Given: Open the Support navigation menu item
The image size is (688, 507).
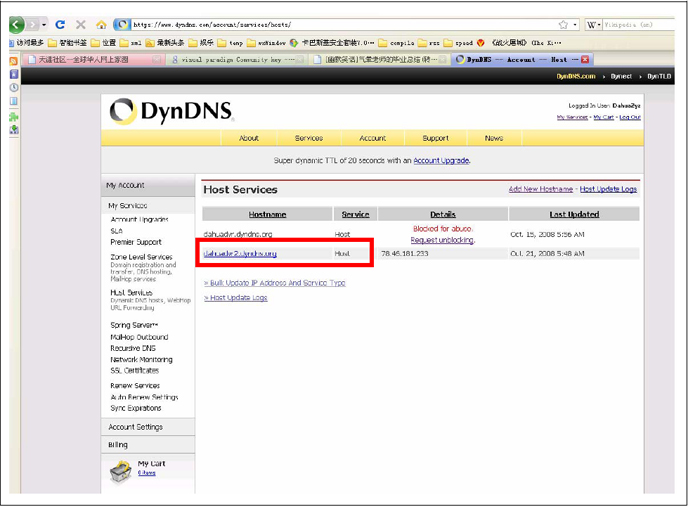Looking at the screenshot, I should click(435, 138).
